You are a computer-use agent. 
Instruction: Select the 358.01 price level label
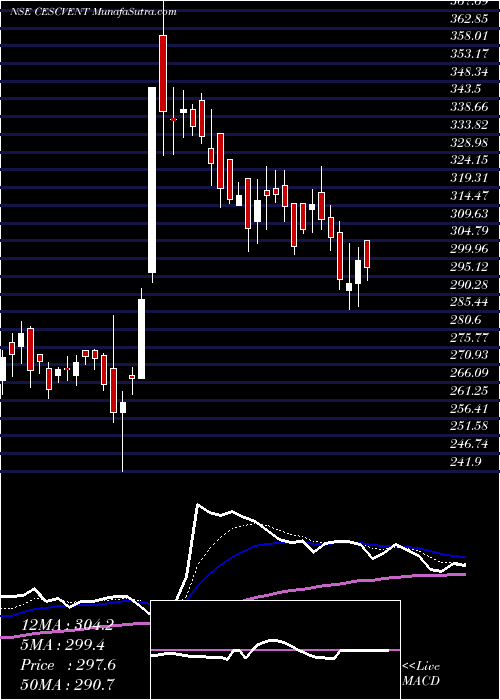[x=470, y=37]
